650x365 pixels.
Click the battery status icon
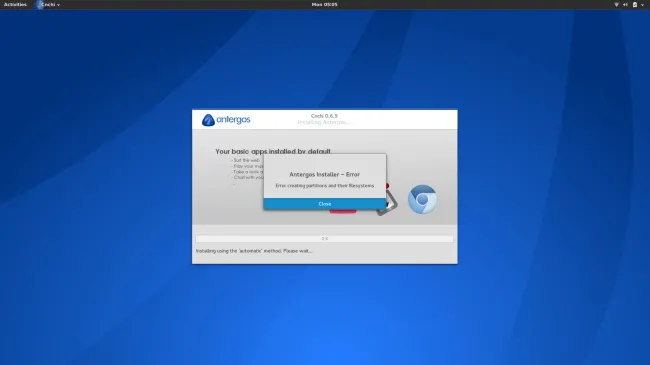(635, 5)
